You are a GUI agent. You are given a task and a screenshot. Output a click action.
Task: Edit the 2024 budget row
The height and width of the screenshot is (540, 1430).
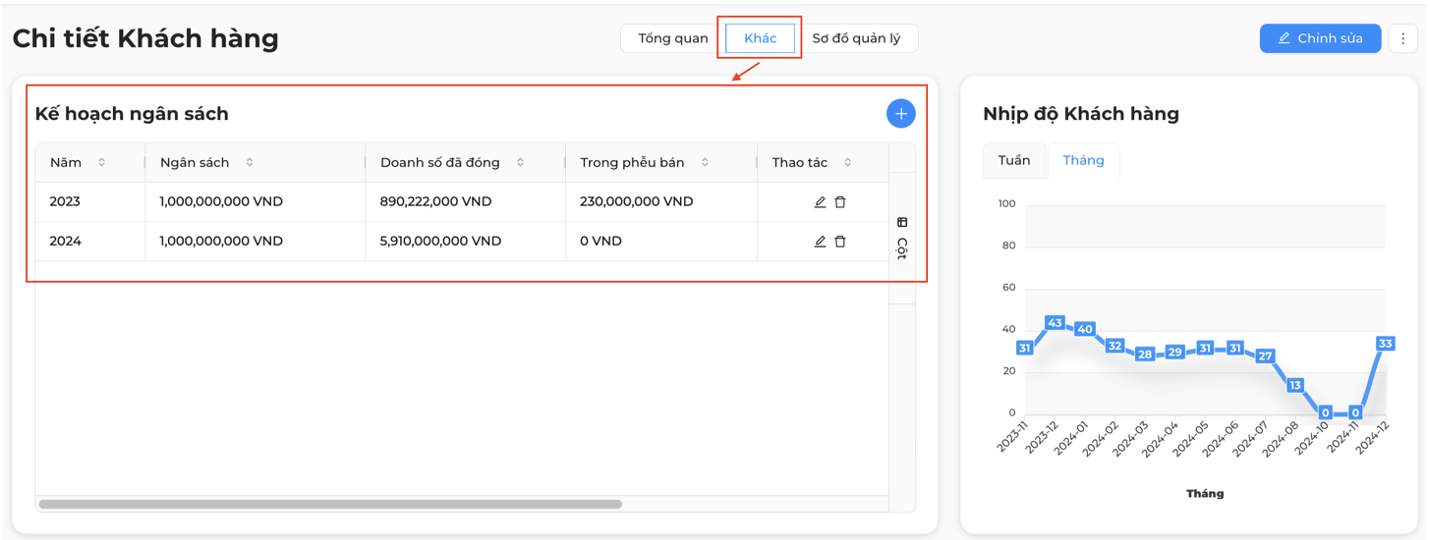[x=820, y=241]
